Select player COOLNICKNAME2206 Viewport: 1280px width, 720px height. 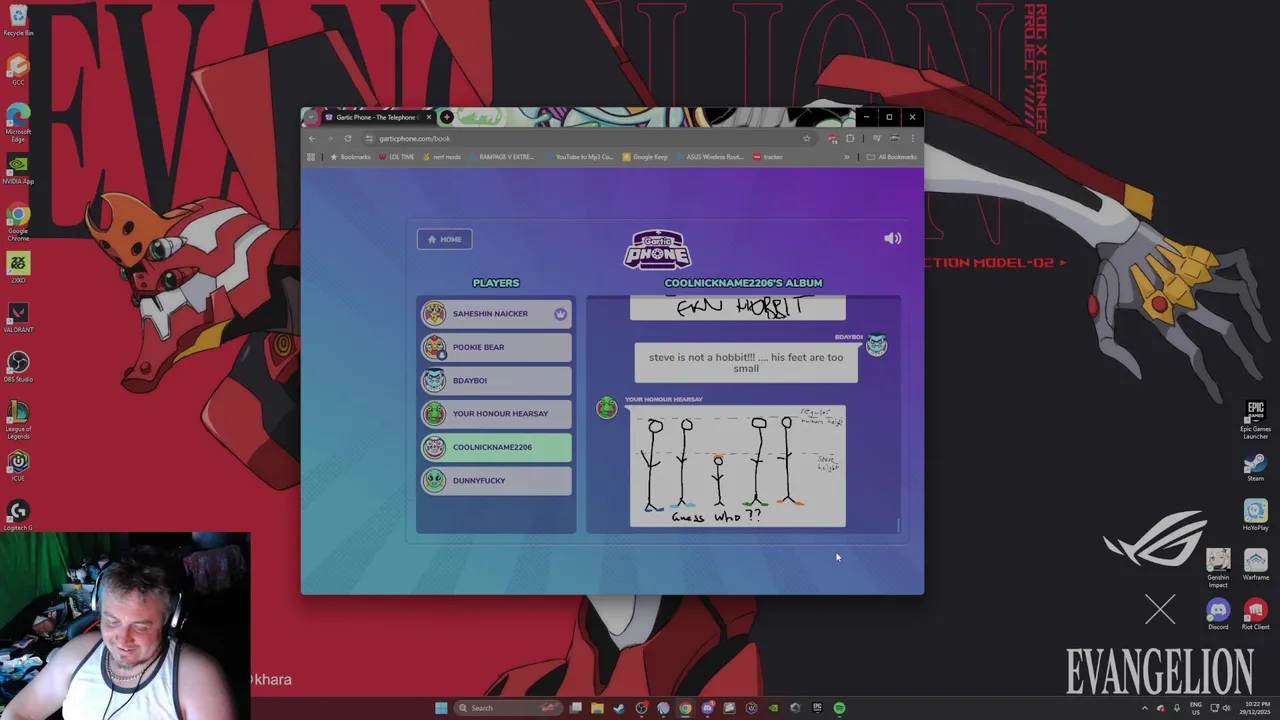pos(496,447)
